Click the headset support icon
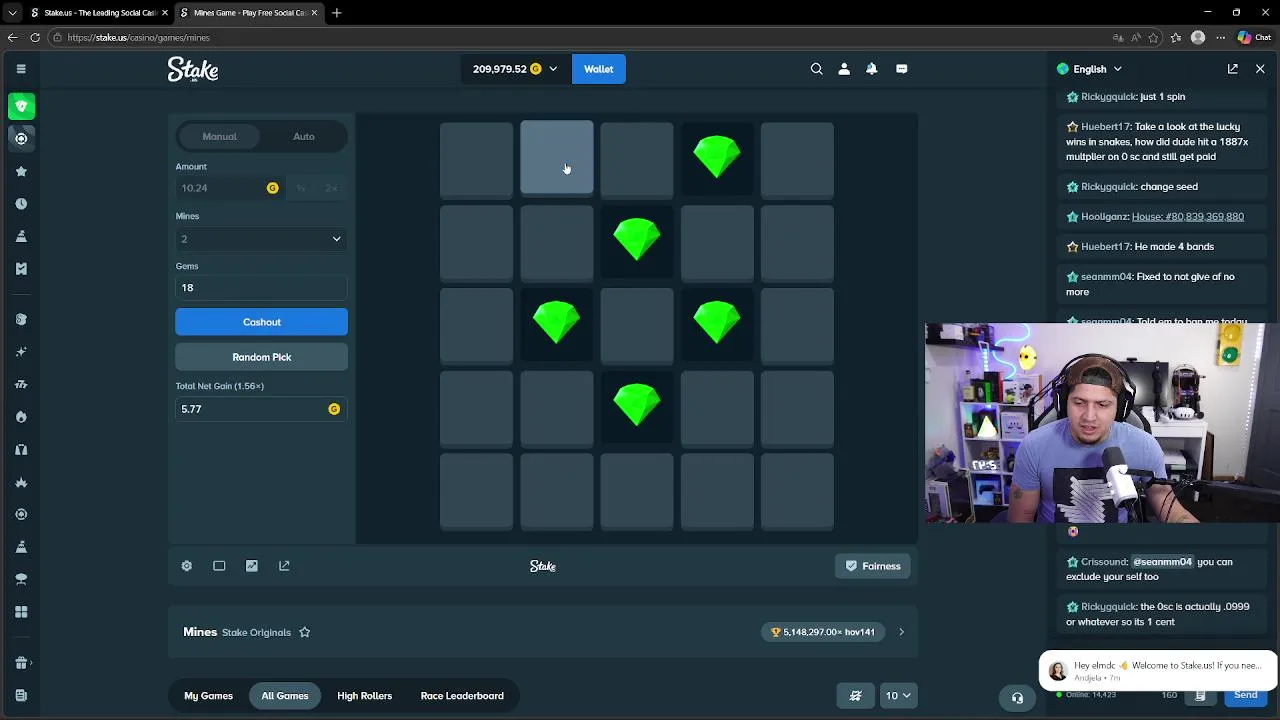 point(1017,698)
